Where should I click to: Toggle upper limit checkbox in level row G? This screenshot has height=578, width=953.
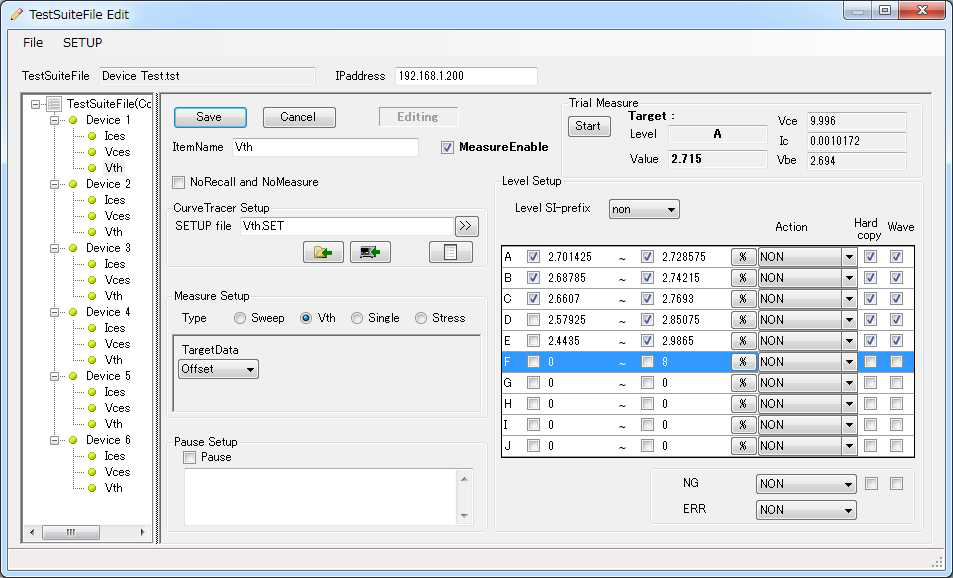point(647,383)
